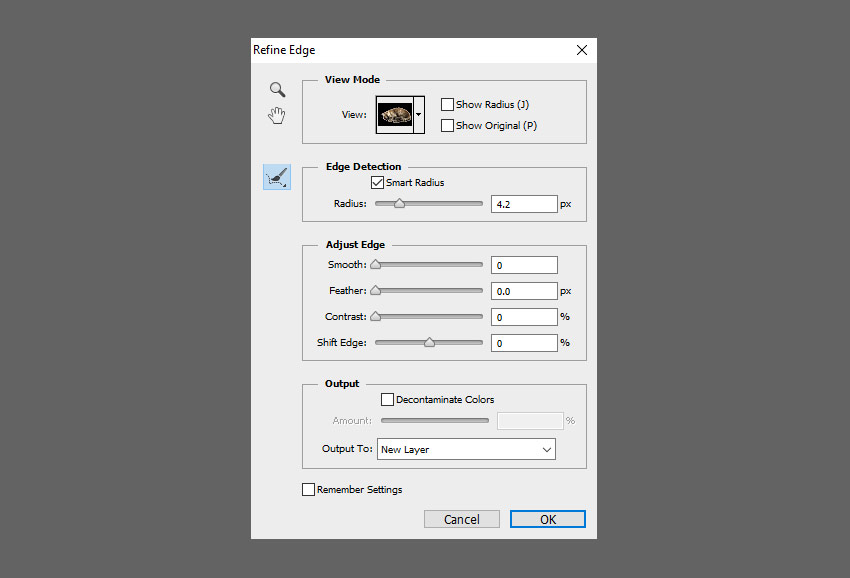Select the Zoom tool magnifier icon
The width and height of the screenshot is (850, 578).
(278, 89)
